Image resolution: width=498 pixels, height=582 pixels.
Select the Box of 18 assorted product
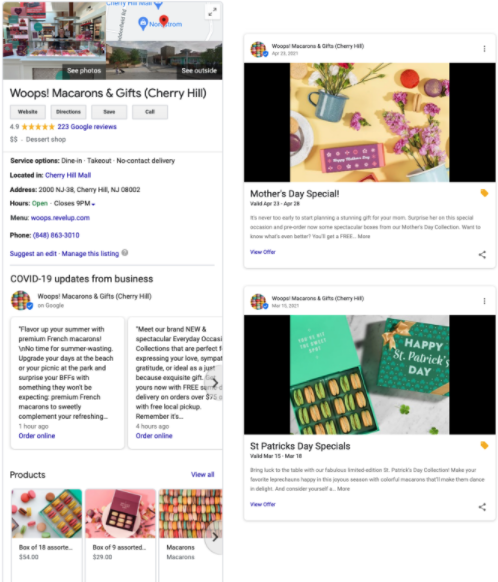point(47,534)
